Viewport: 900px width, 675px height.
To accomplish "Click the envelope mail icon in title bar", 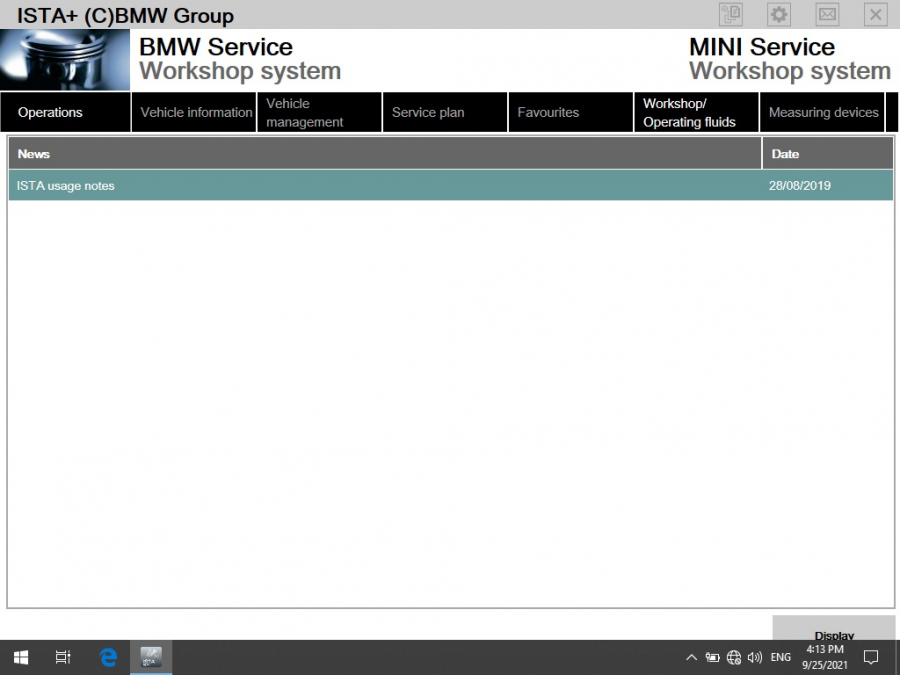I will (827, 14).
